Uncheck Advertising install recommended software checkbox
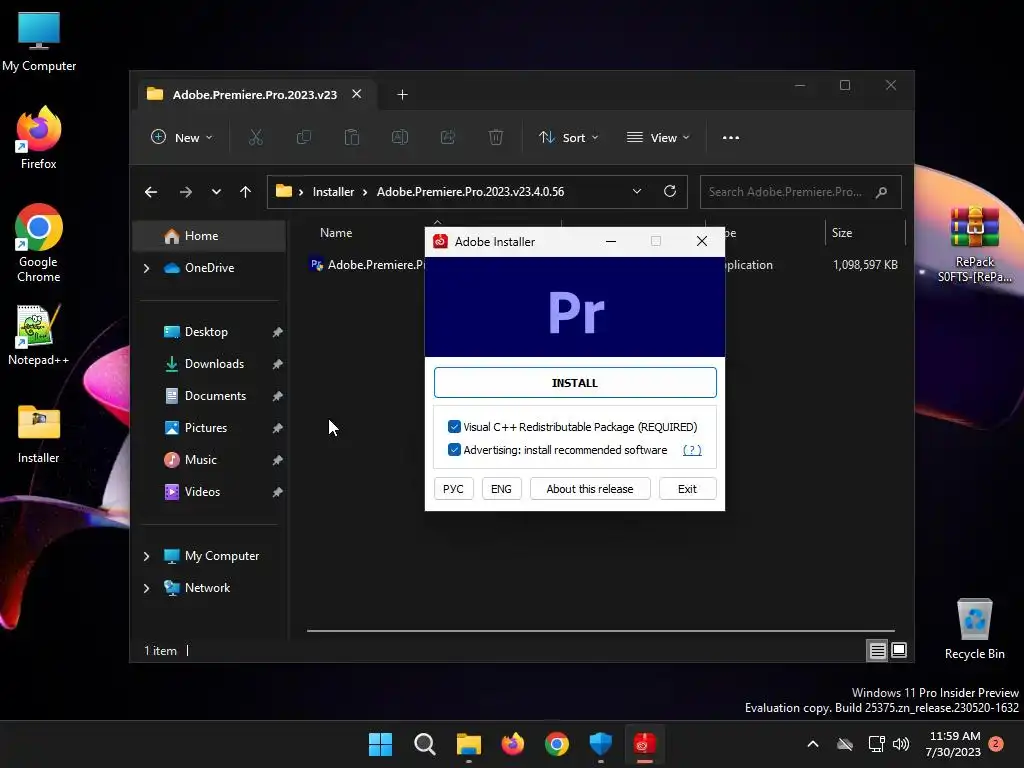The image size is (1024, 768). click(x=455, y=450)
